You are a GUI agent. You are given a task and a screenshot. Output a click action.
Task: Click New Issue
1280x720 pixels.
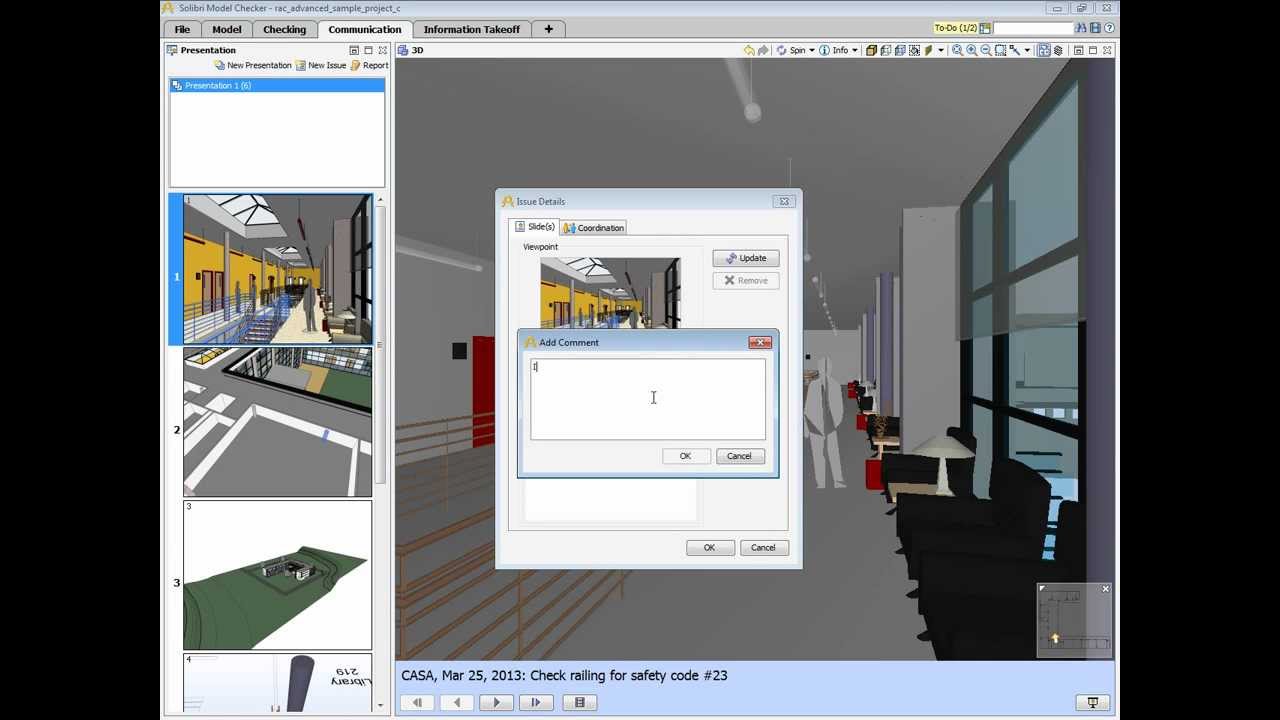(321, 65)
